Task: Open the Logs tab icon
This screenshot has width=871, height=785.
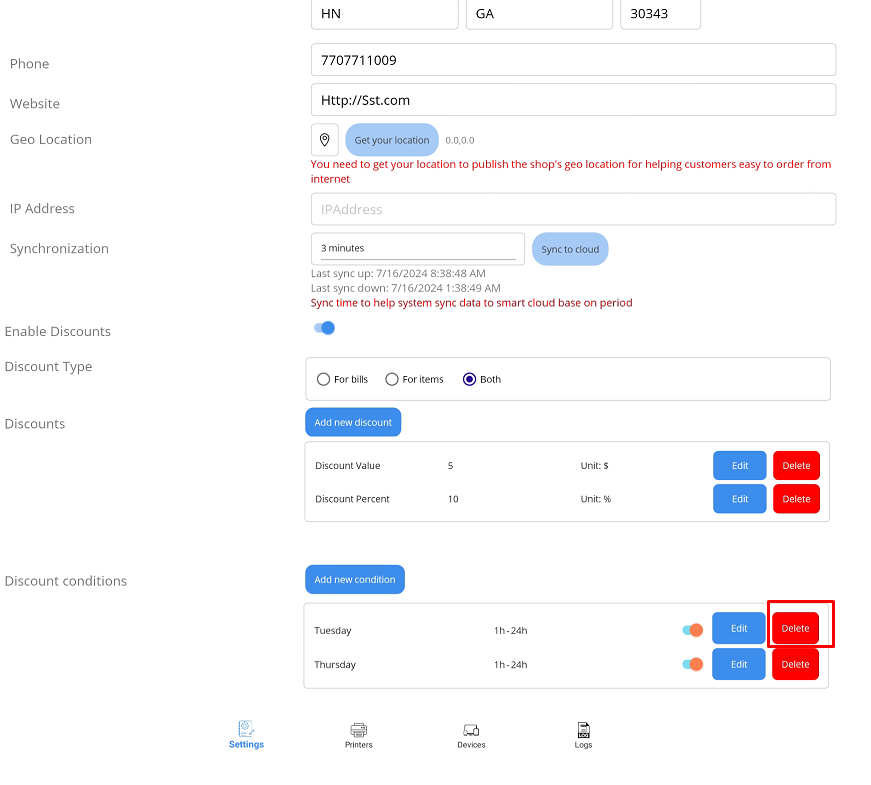Action: point(584,730)
